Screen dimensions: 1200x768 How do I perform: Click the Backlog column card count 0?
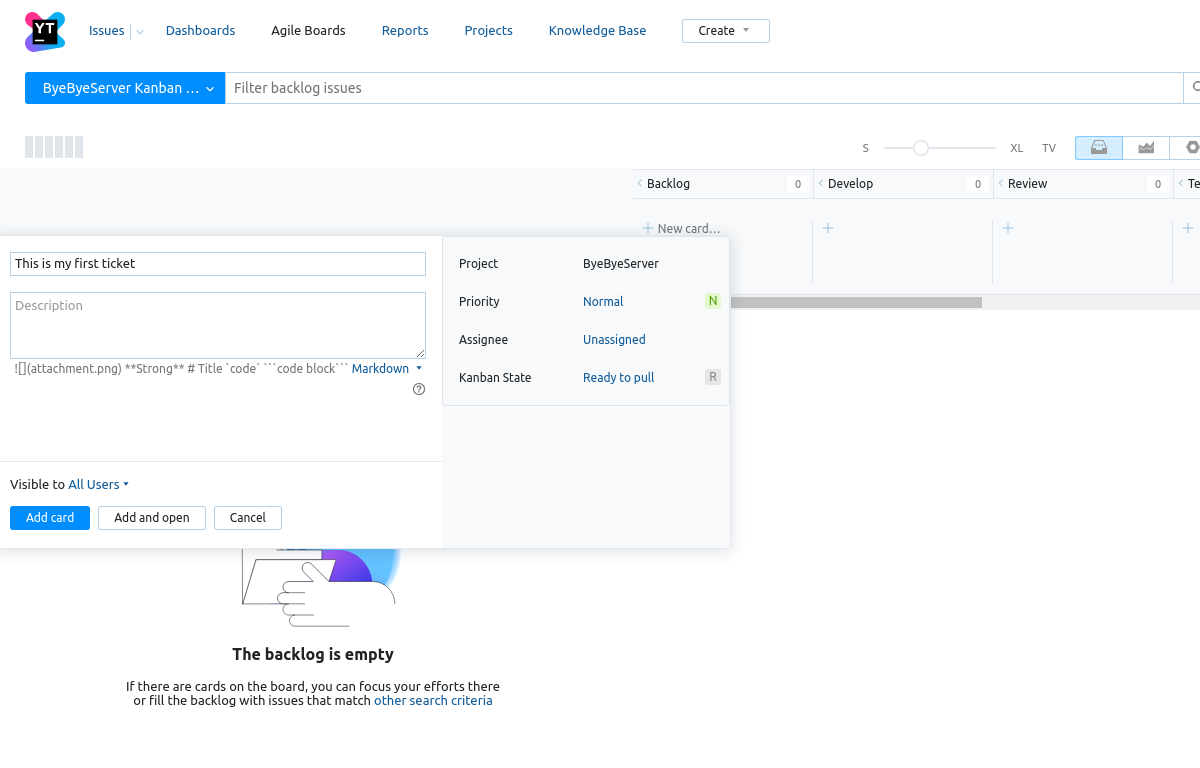798,184
